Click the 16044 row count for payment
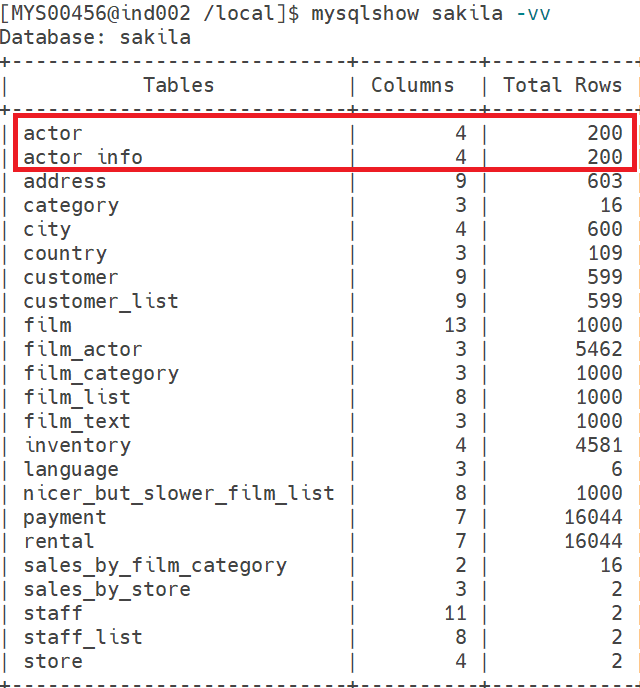Viewport: 640px width, 688px height. click(593, 517)
